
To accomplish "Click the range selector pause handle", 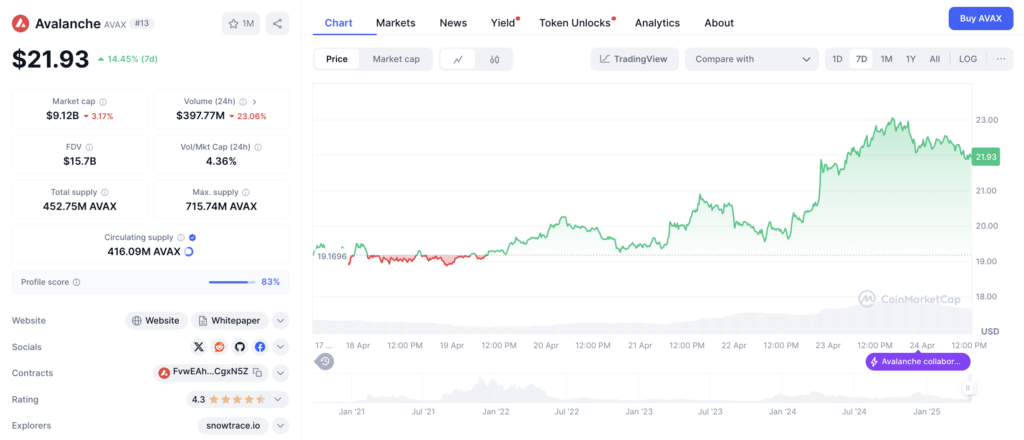I will tap(968, 388).
